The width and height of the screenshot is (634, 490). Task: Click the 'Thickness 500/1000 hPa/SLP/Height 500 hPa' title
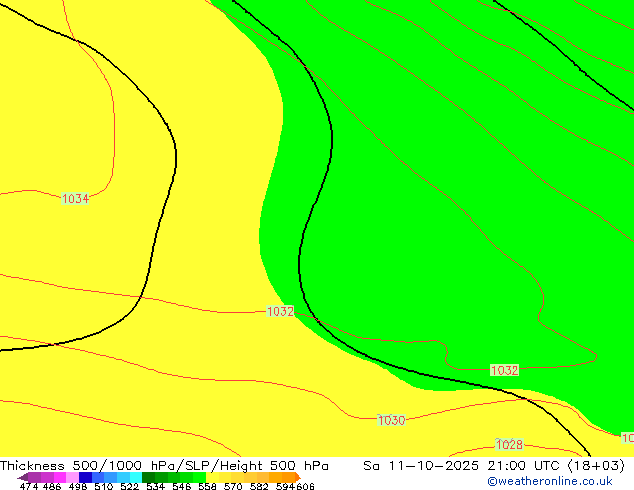click(x=164, y=465)
